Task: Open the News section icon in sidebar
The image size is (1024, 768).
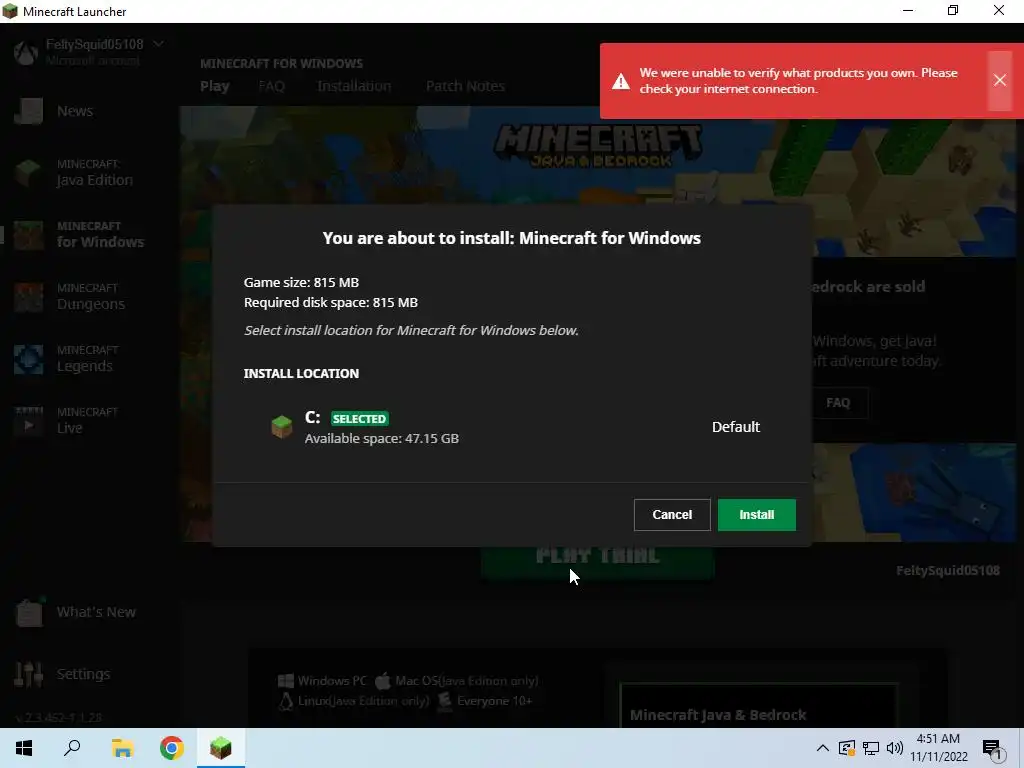Action: pyautogui.click(x=29, y=111)
